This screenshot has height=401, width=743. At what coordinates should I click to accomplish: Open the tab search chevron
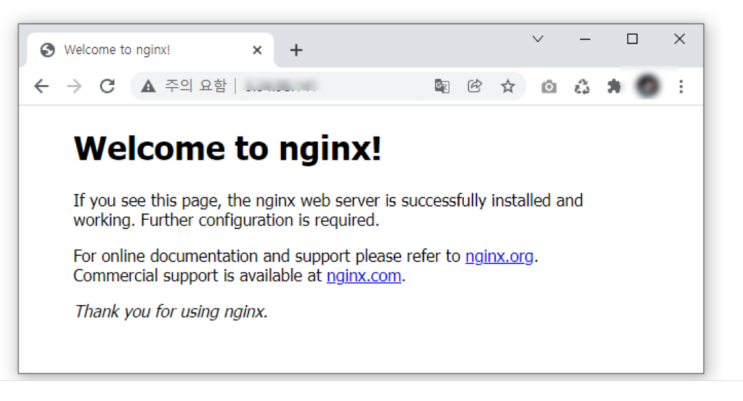[537, 39]
